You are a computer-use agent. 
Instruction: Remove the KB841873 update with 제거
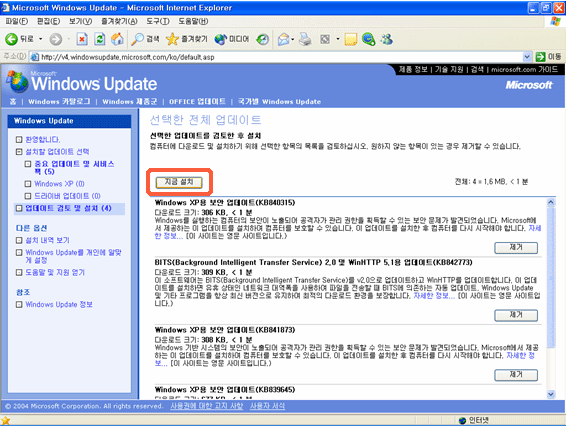tap(516, 375)
